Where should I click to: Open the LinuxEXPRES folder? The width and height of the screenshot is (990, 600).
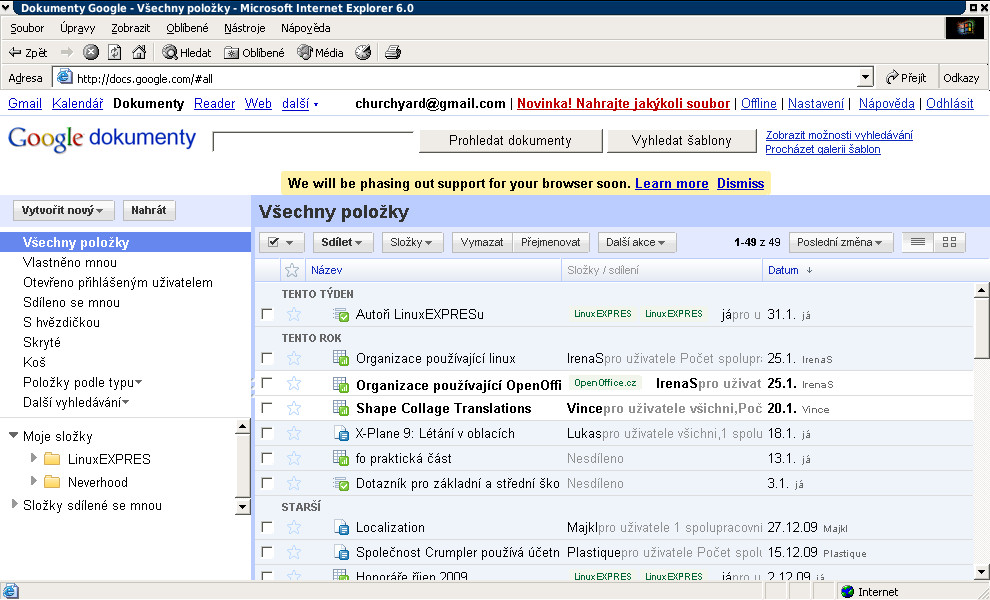[x=109, y=459]
